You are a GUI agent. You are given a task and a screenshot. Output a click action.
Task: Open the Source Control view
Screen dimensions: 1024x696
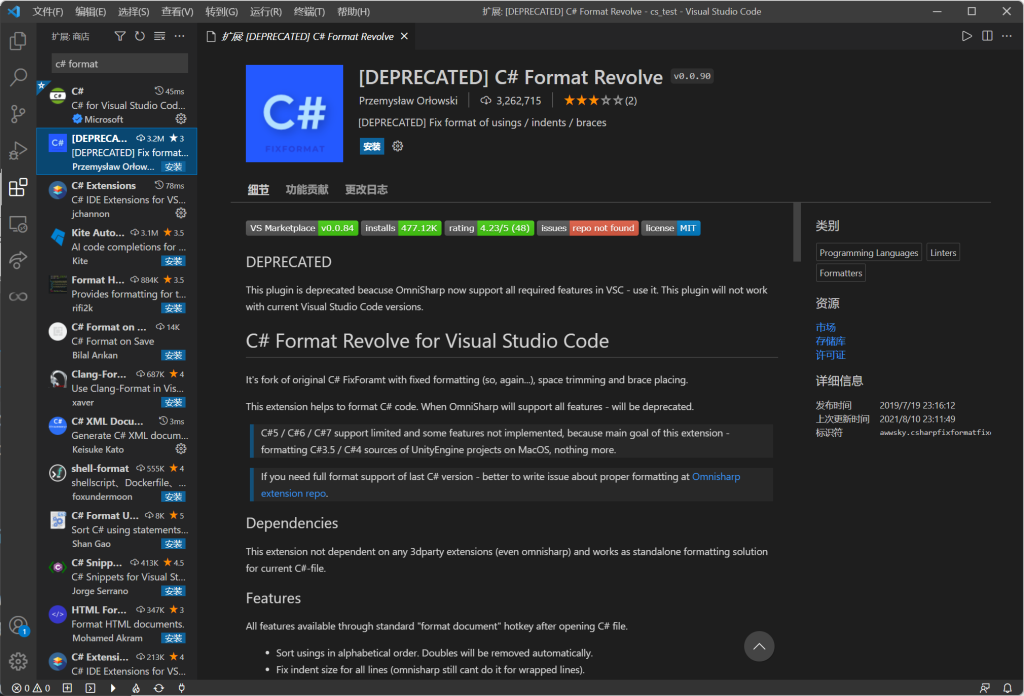[x=18, y=114]
